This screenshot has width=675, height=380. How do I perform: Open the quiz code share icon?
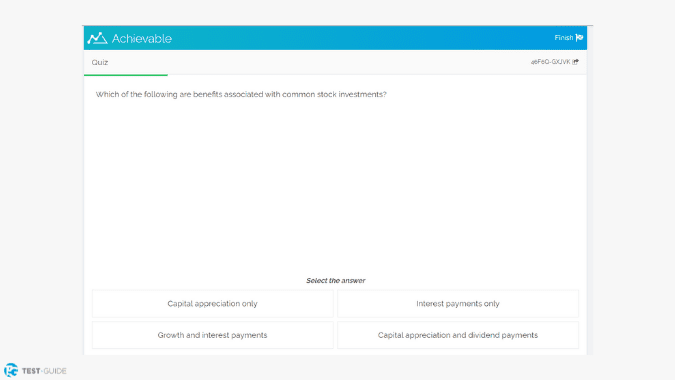click(576, 62)
